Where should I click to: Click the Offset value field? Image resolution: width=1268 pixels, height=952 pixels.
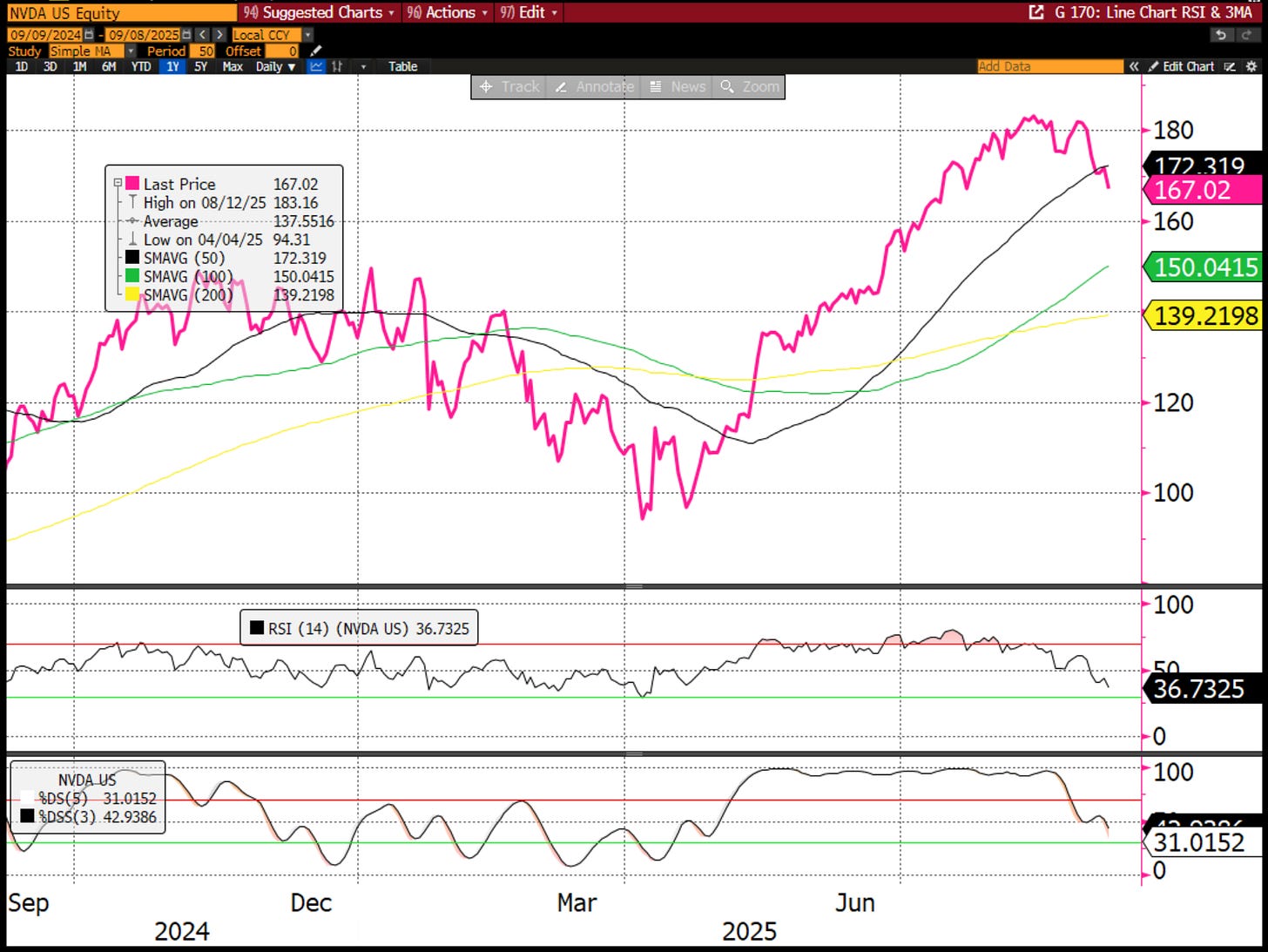coord(281,51)
